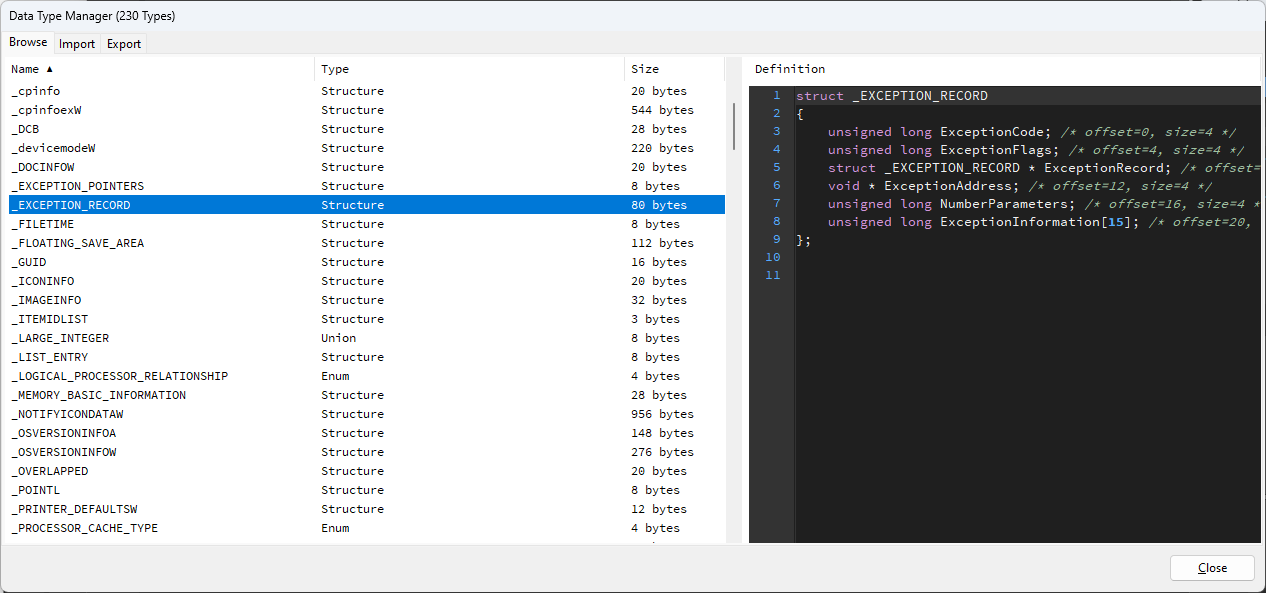Select the _IMAGEINFO row
This screenshot has width=1266, height=593.
pos(366,300)
